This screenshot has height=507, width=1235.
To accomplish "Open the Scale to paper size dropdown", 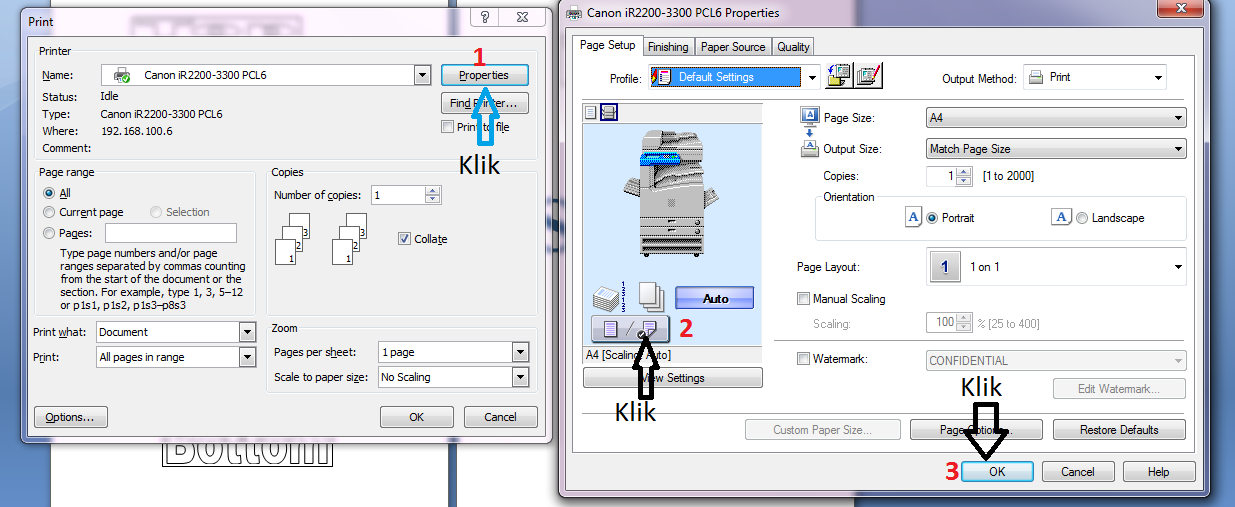I will point(519,377).
